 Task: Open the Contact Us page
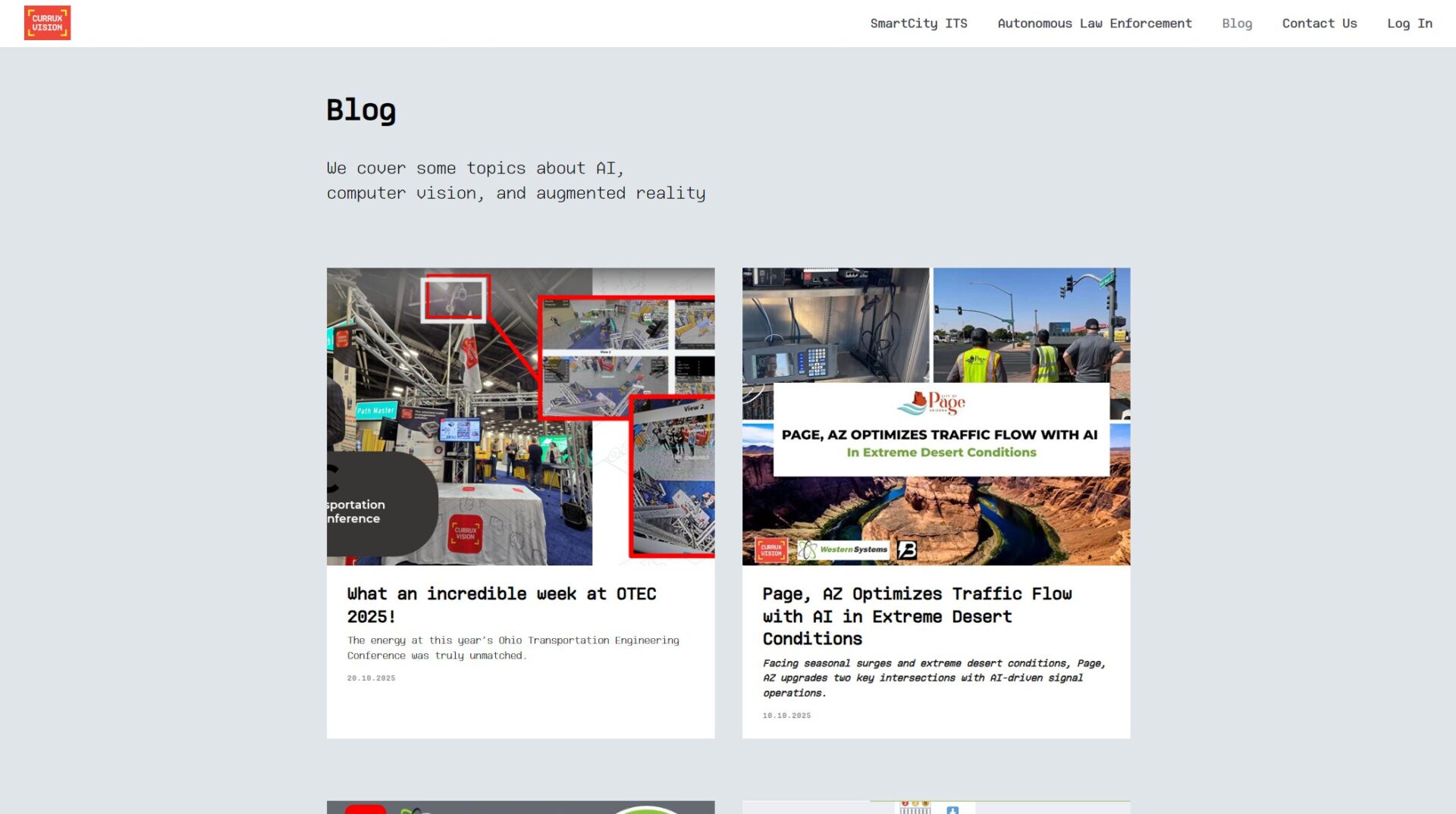(1319, 23)
